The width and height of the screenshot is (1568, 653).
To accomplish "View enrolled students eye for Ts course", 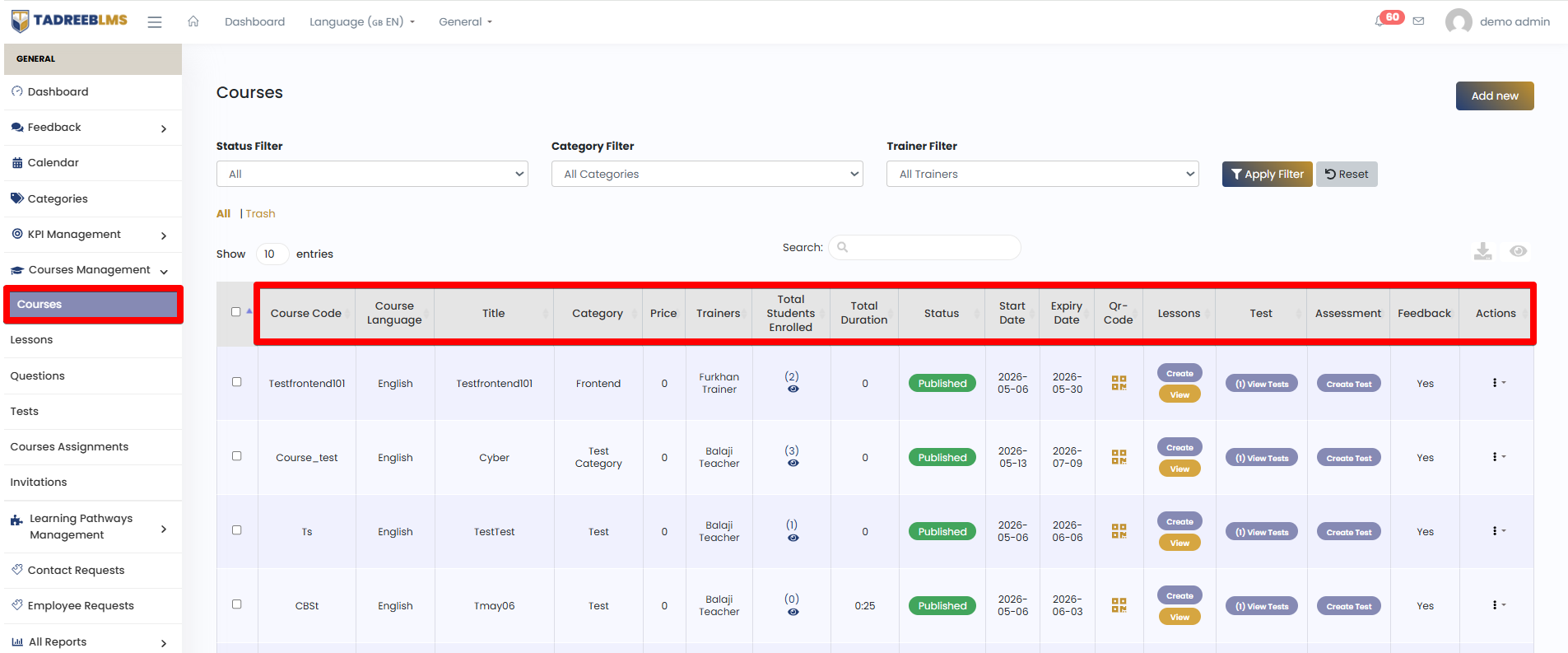I will tap(793, 538).
